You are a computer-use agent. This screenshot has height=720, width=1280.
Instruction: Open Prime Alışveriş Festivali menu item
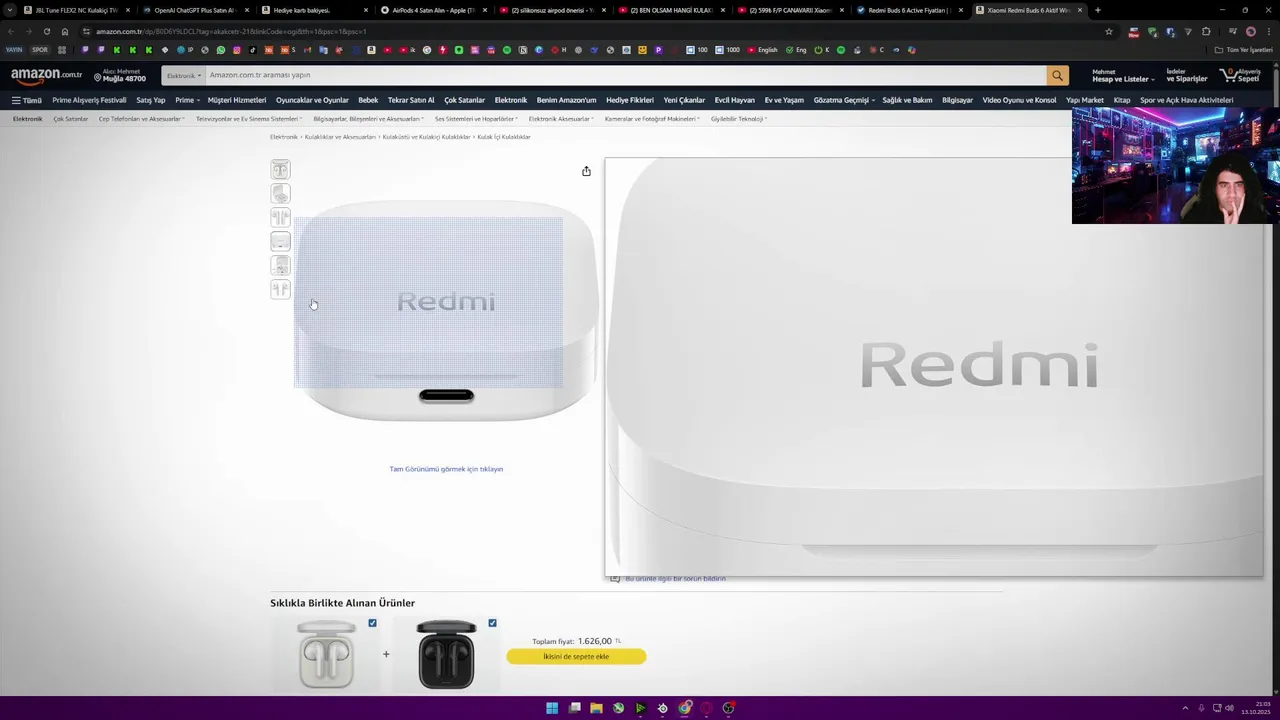[x=89, y=100]
